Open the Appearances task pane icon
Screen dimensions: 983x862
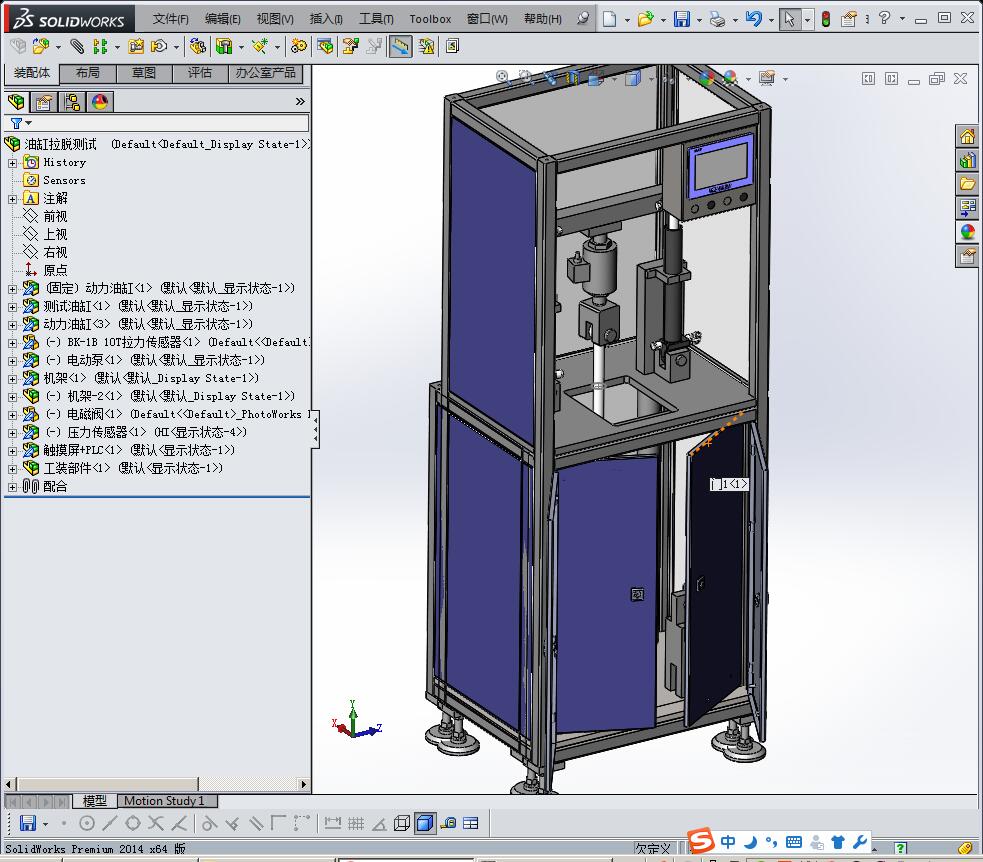(x=967, y=232)
